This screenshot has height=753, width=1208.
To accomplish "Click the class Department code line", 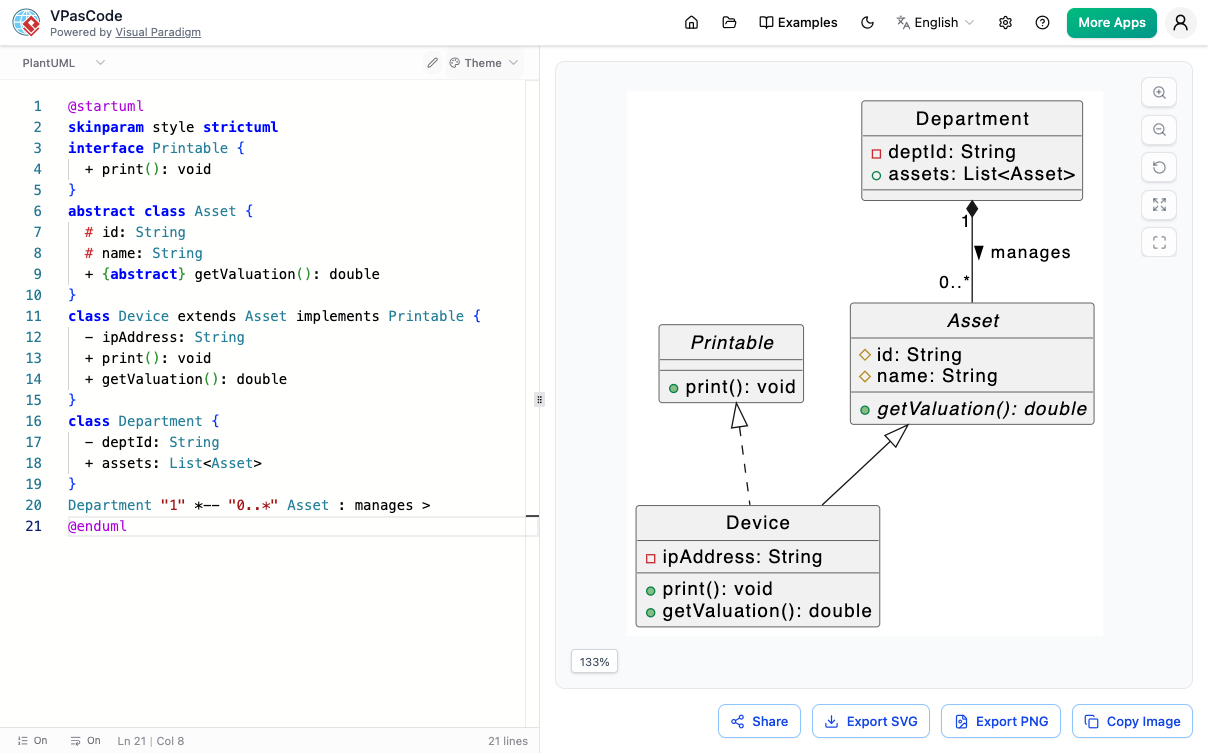I will 144,421.
